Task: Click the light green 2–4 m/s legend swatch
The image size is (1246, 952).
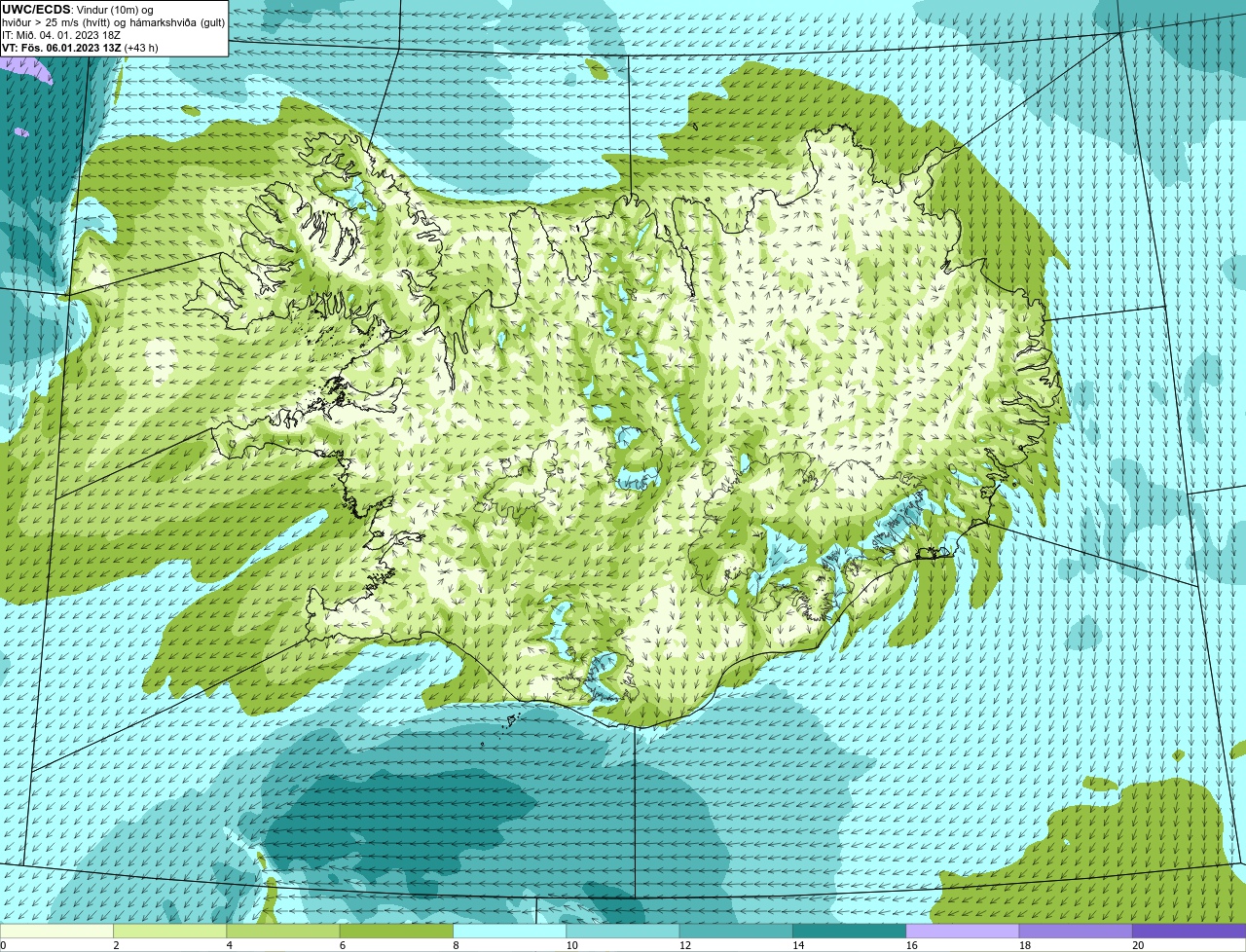Action: 170,932
